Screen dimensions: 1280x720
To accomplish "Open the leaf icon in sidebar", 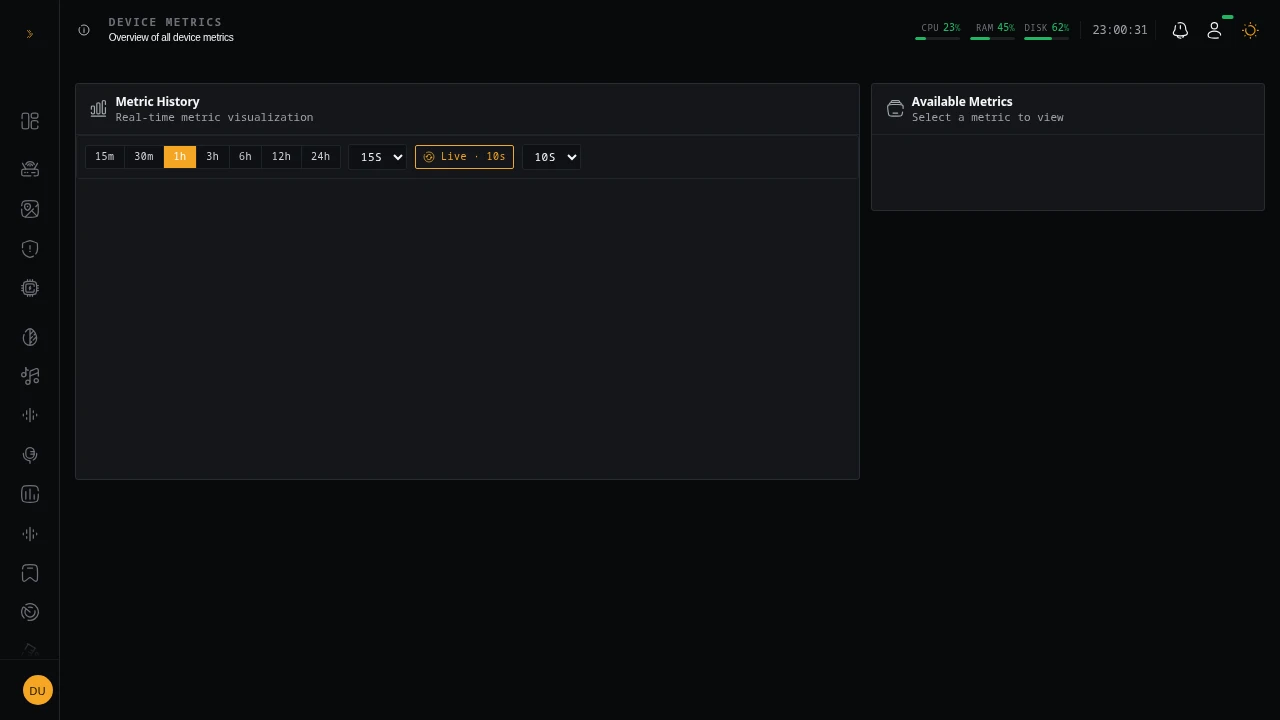I will tap(30, 337).
